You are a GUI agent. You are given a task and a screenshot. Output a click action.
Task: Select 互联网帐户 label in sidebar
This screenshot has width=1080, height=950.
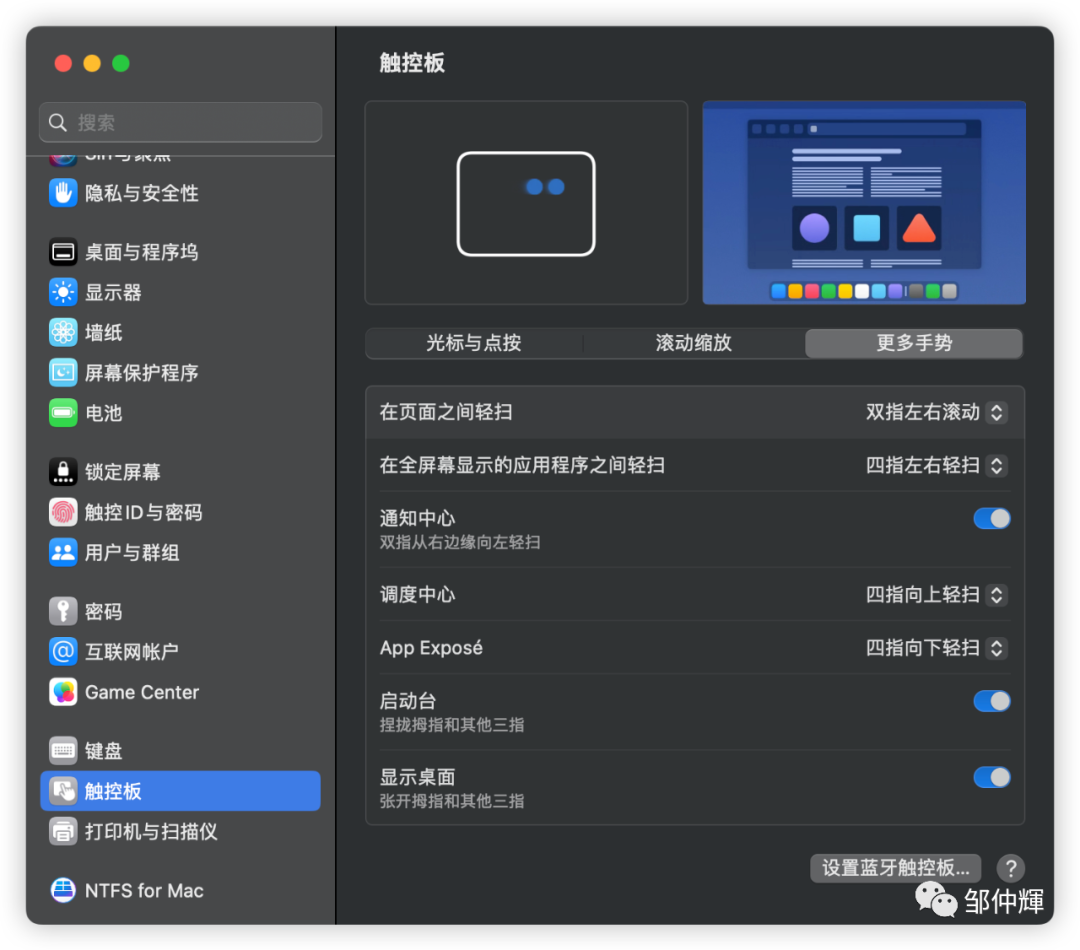(x=132, y=652)
